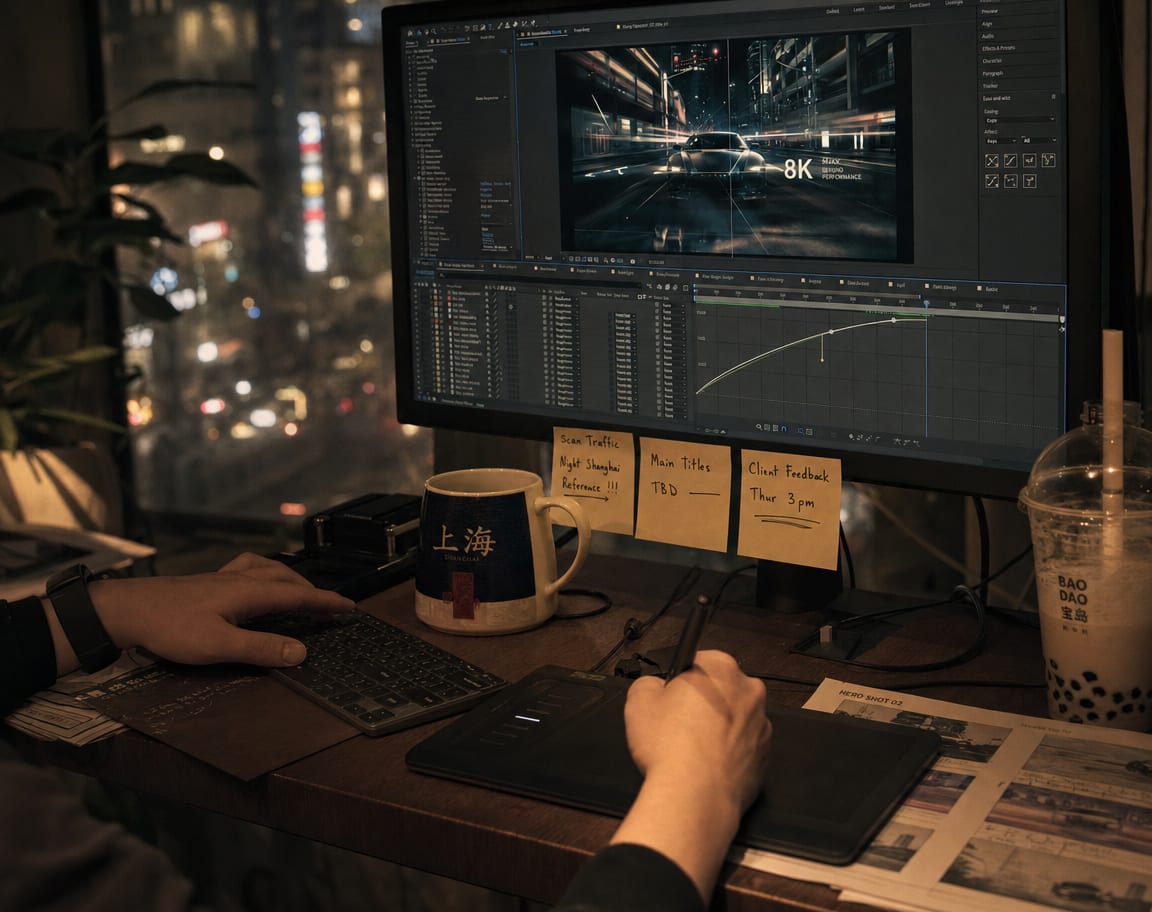The image size is (1152, 912).
Task: Click the zoom slider under the graph editor
Action: pos(715,431)
